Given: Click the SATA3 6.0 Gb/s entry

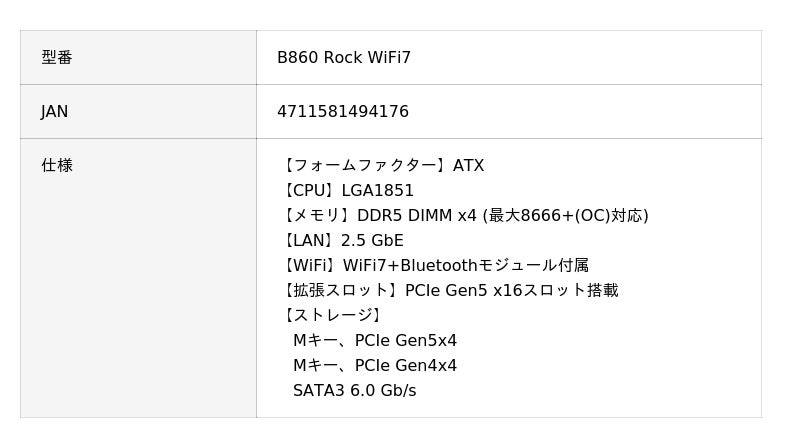Looking at the screenshot, I should [x=355, y=391].
